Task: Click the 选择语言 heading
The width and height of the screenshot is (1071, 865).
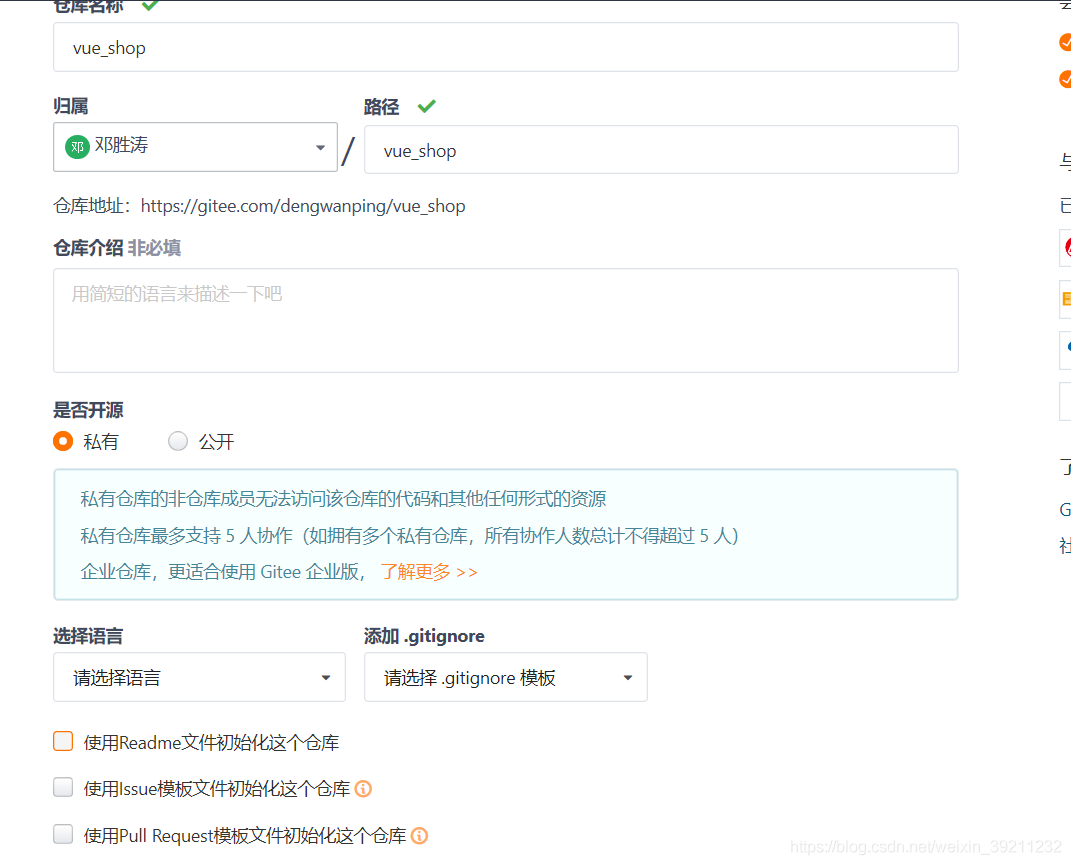Action: click(88, 636)
